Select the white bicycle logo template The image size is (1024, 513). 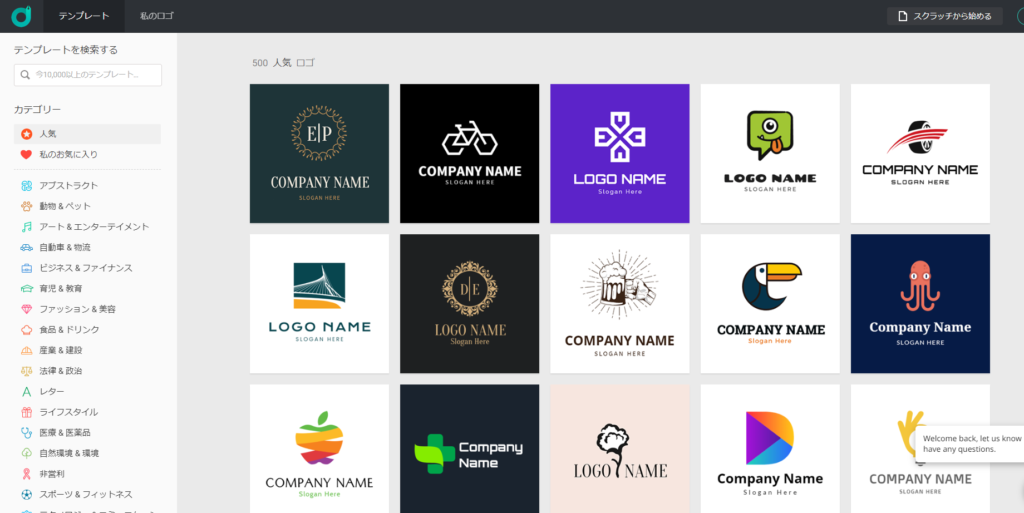[469, 153]
